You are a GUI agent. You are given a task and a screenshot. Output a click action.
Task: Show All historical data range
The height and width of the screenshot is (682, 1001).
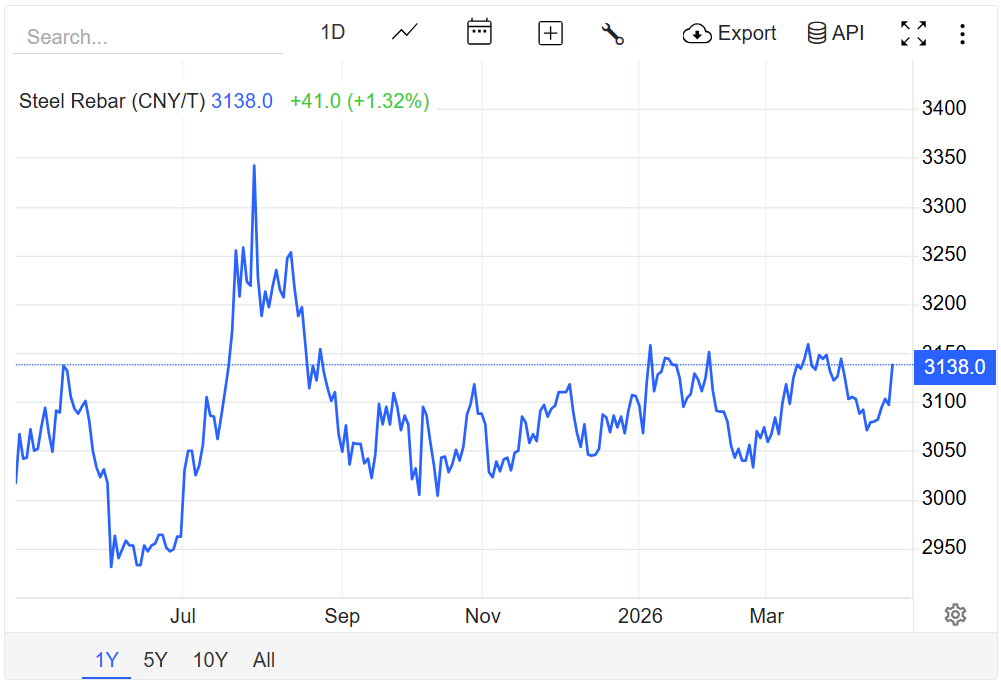tap(264, 660)
